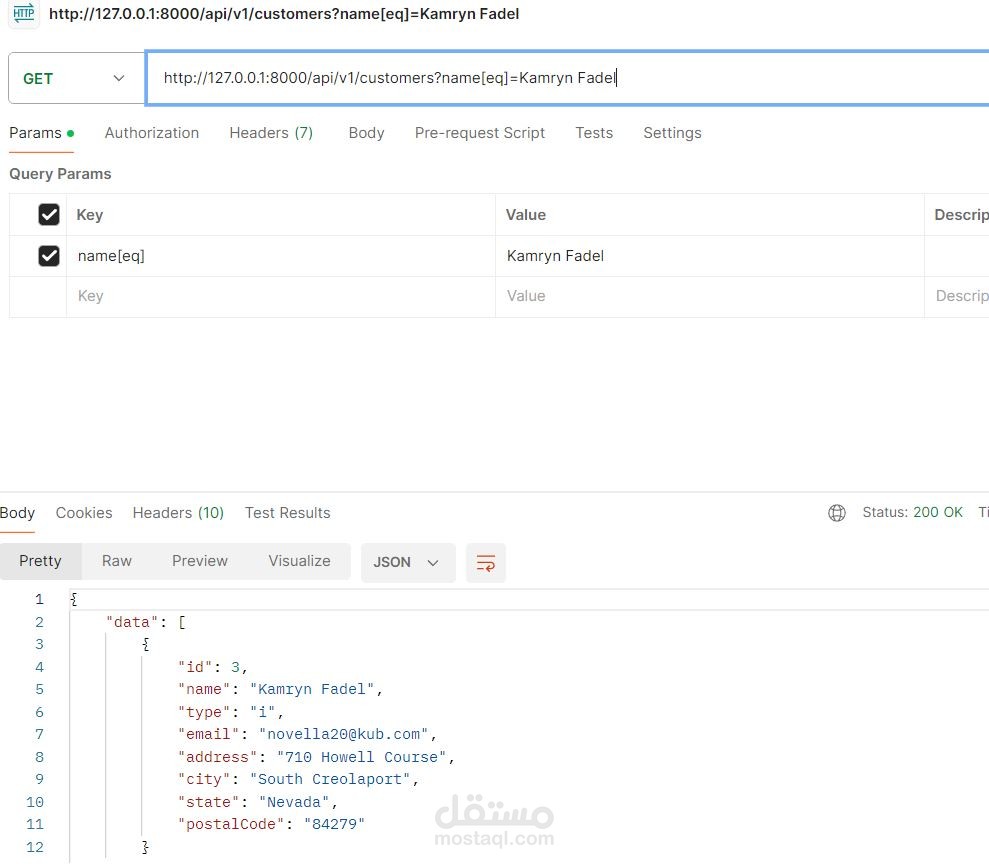Viewport: 989px width, 866px height.
Task: Toggle the word wrap lines icon
Action: [x=486, y=563]
